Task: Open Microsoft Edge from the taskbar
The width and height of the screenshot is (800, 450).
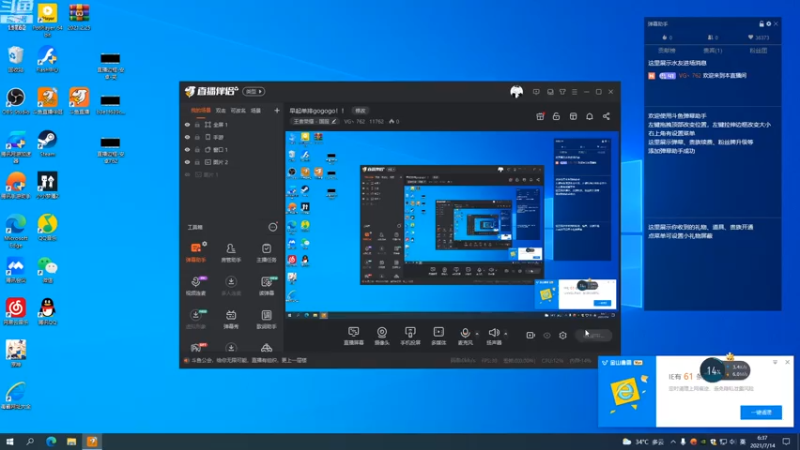Action: click(x=51, y=442)
